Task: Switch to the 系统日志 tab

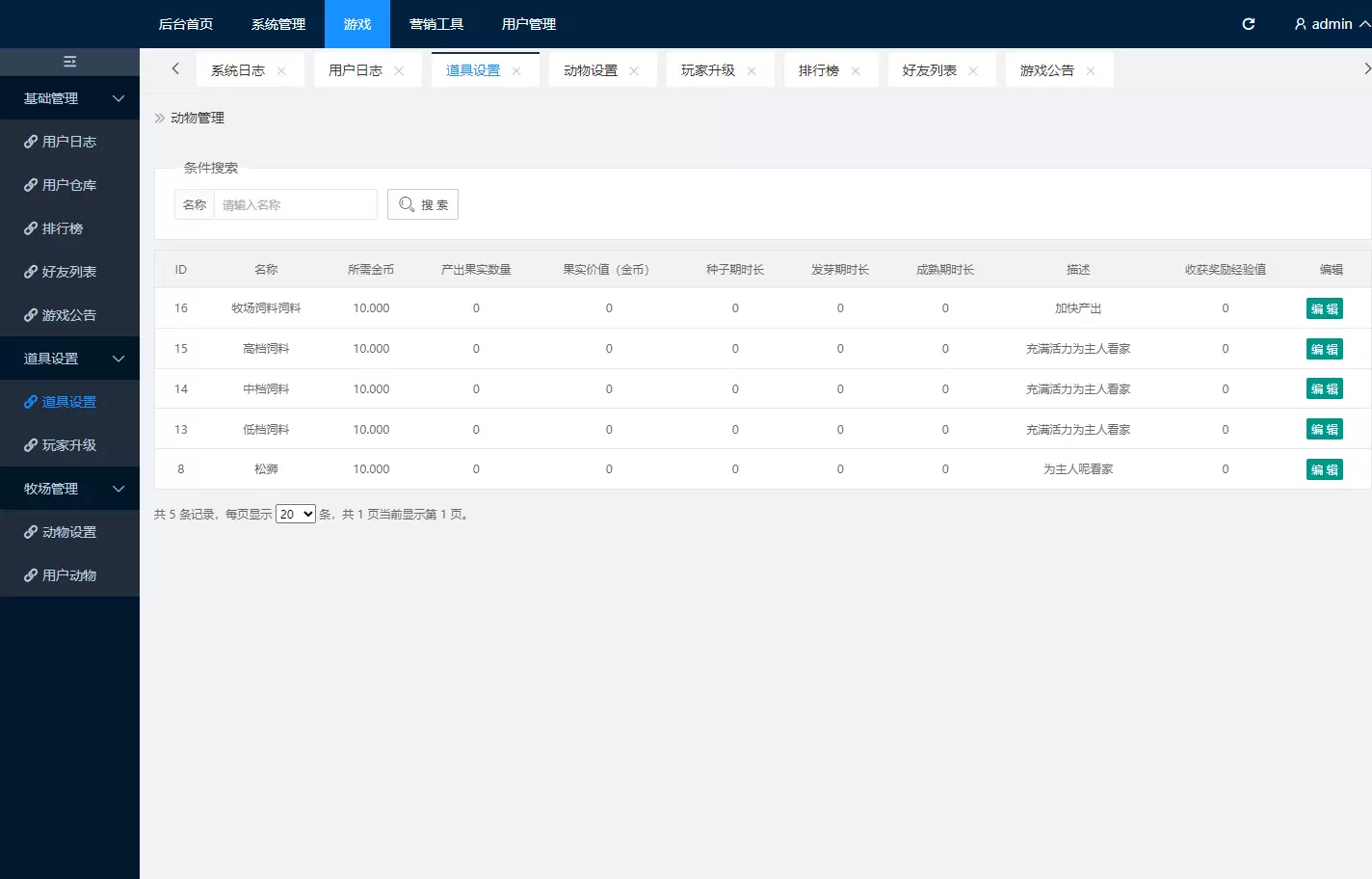Action: [x=238, y=70]
